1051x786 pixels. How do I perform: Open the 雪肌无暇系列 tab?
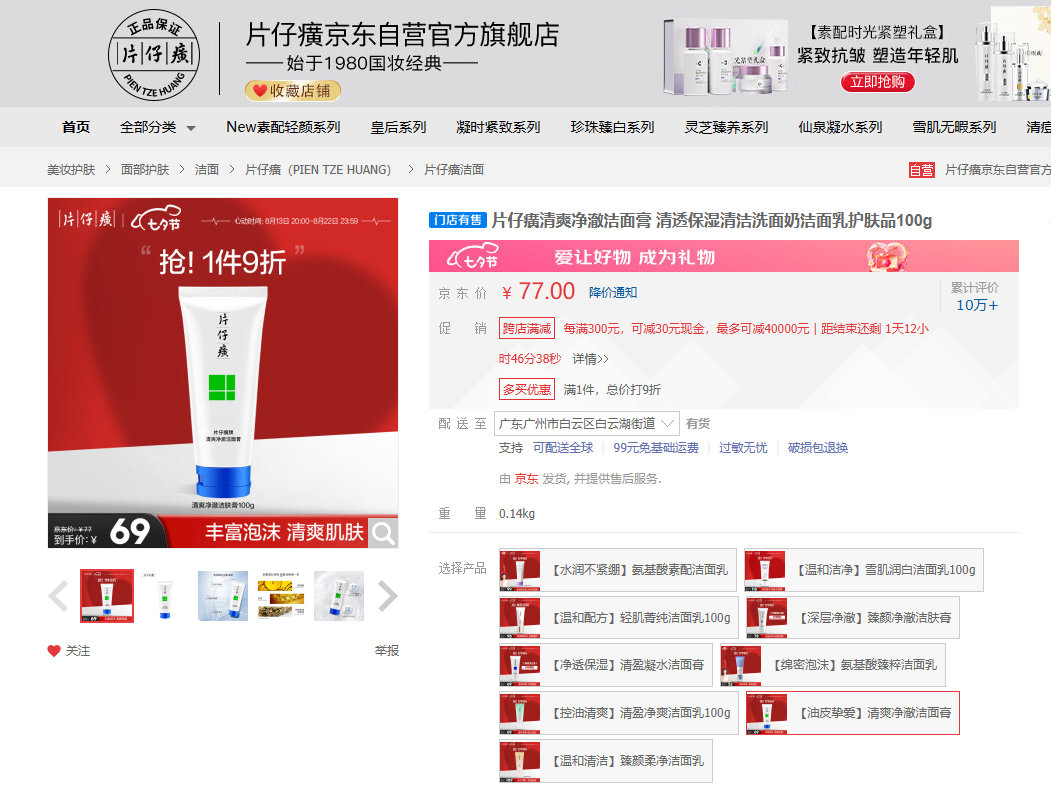tap(954, 127)
